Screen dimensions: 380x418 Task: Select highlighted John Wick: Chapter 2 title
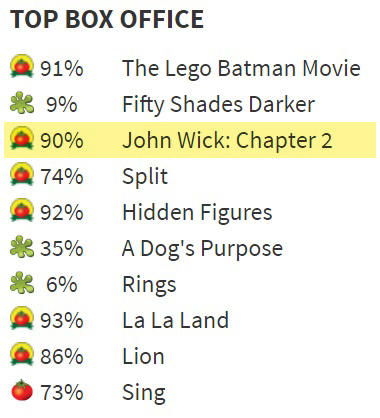[x=227, y=140]
